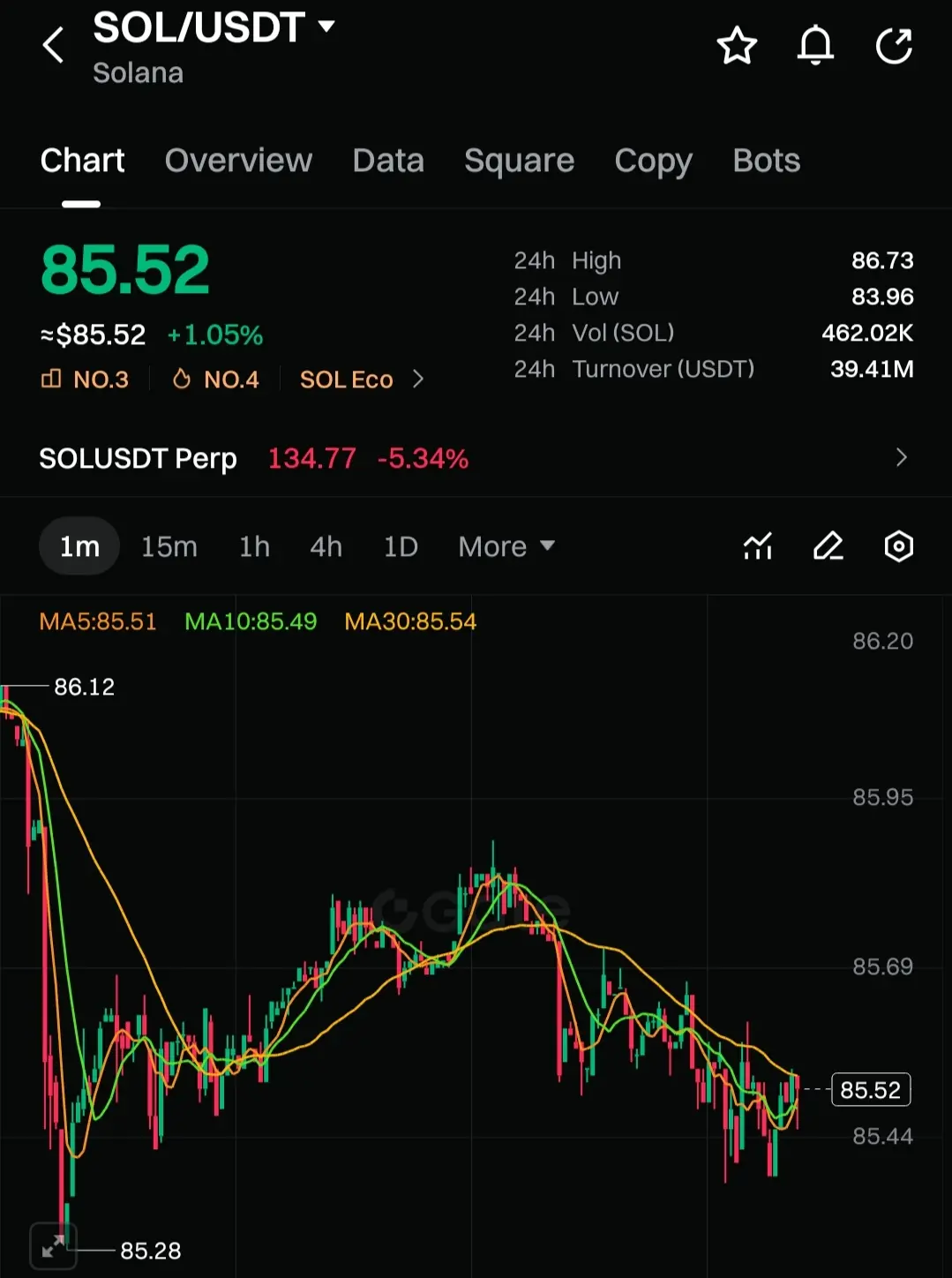Viewport: 952px width, 1278px height.
Task: Tap the 24h Turnover value 39.41M
Action: pyautogui.click(x=872, y=369)
